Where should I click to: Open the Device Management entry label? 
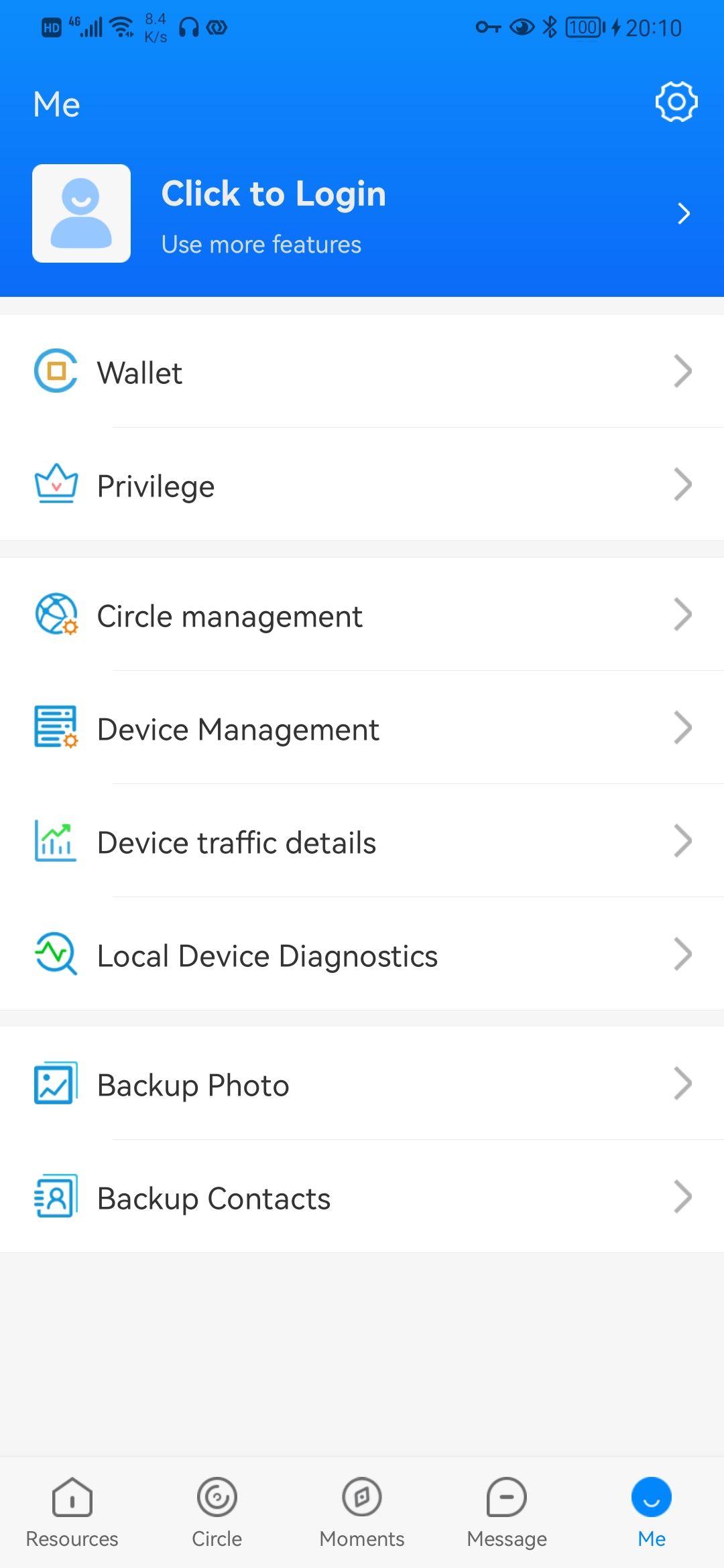click(x=238, y=729)
